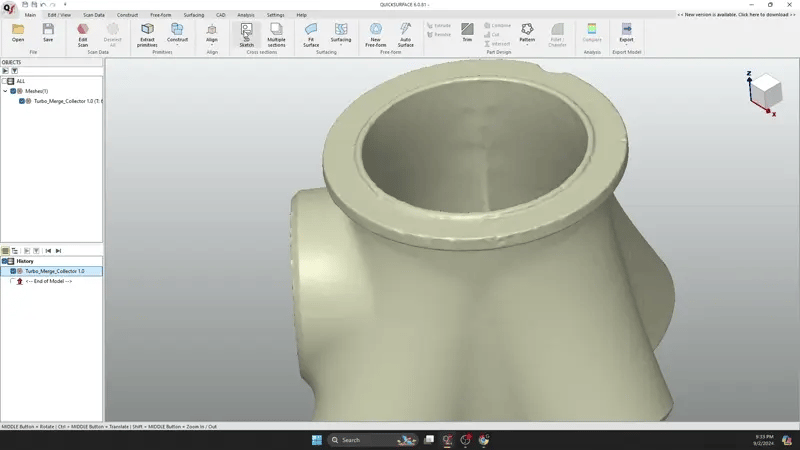The width and height of the screenshot is (800, 450).
Task: Open the Construct dropdown in Primitives
Action: click(177, 45)
